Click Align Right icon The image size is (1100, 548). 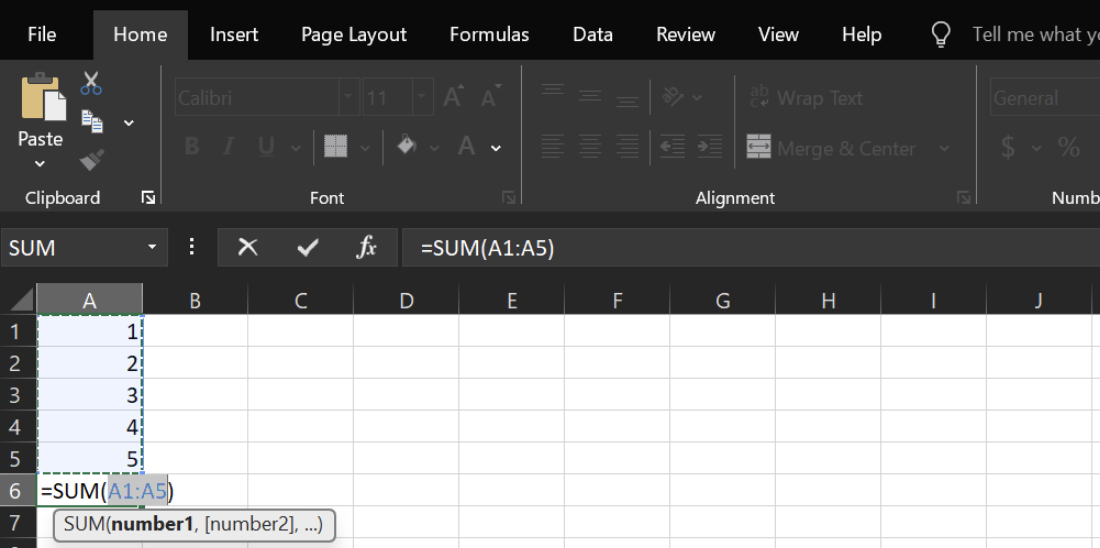[627, 147]
